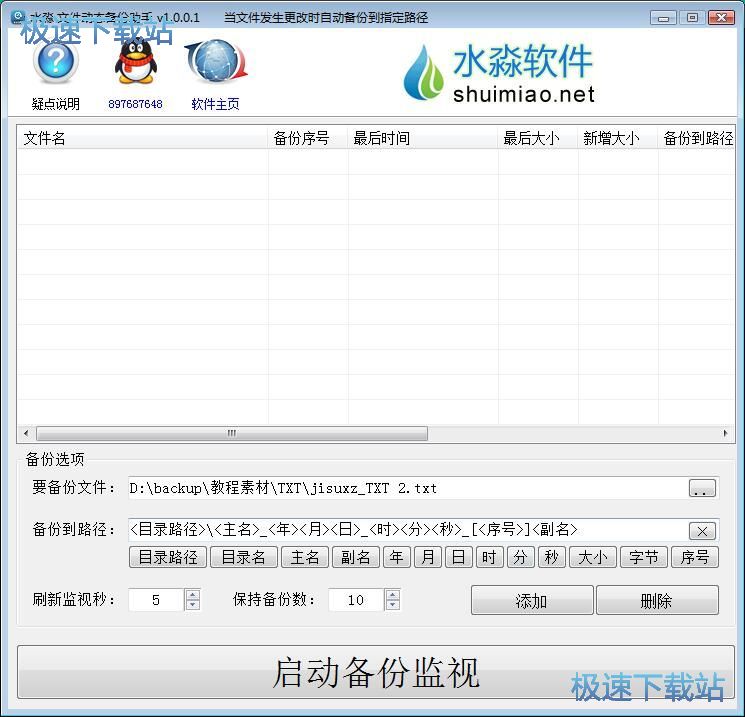Image resolution: width=745 pixels, height=717 pixels.
Task: Decrease the 刷新监视秒 value
Action: click(x=192, y=605)
